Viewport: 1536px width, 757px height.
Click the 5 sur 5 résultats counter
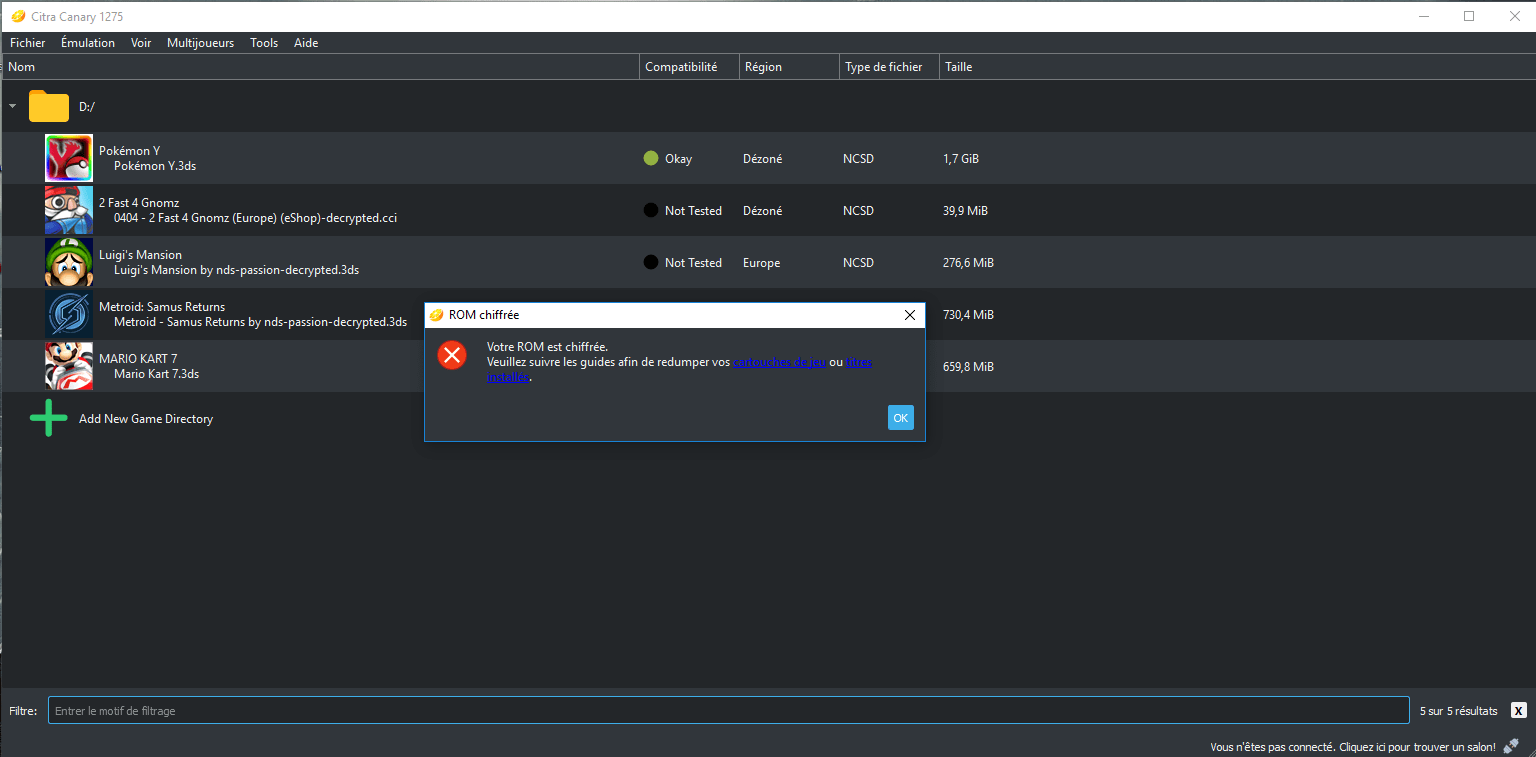1459,711
